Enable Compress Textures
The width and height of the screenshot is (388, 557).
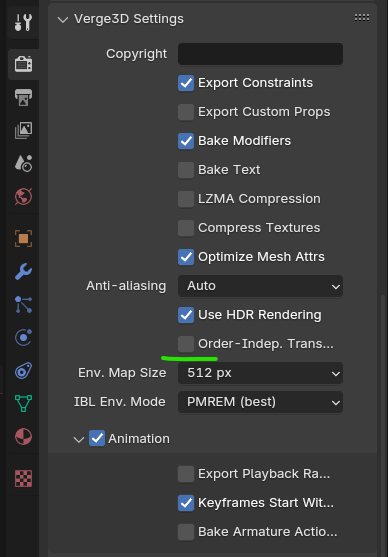[x=186, y=228]
